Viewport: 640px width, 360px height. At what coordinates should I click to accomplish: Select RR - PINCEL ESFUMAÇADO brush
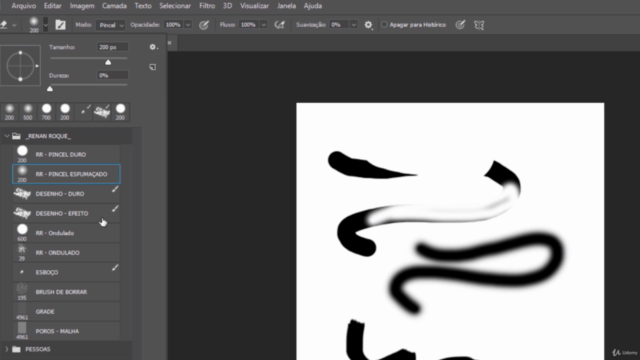click(x=66, y=174)
